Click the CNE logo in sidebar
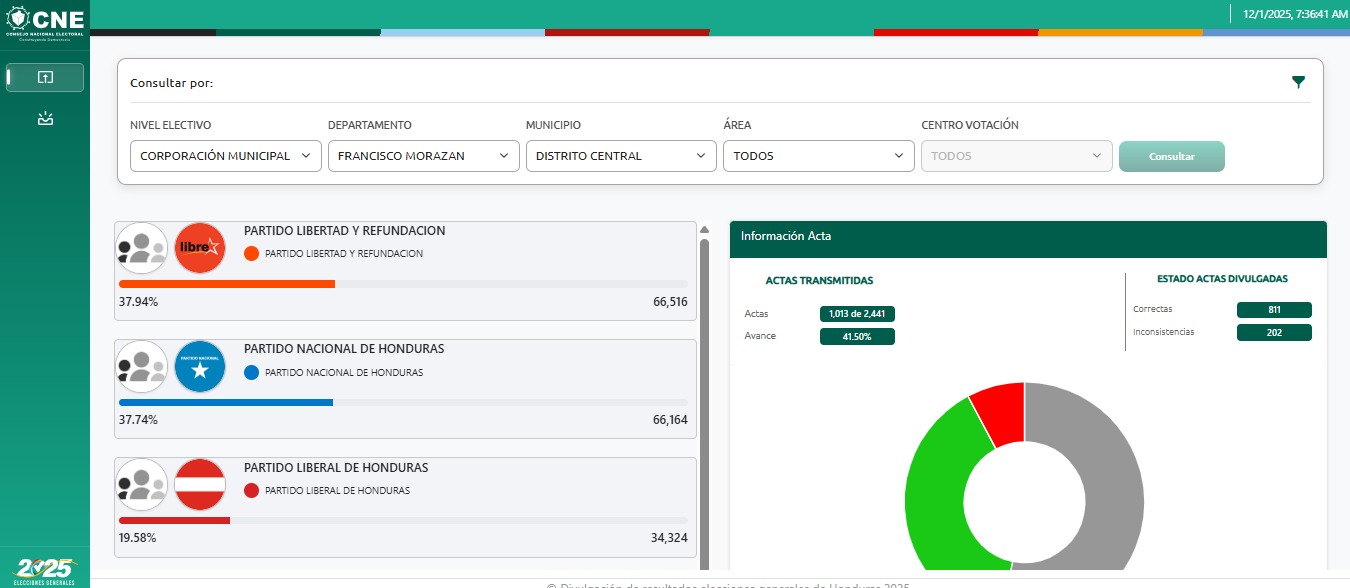 pos(45,22)
